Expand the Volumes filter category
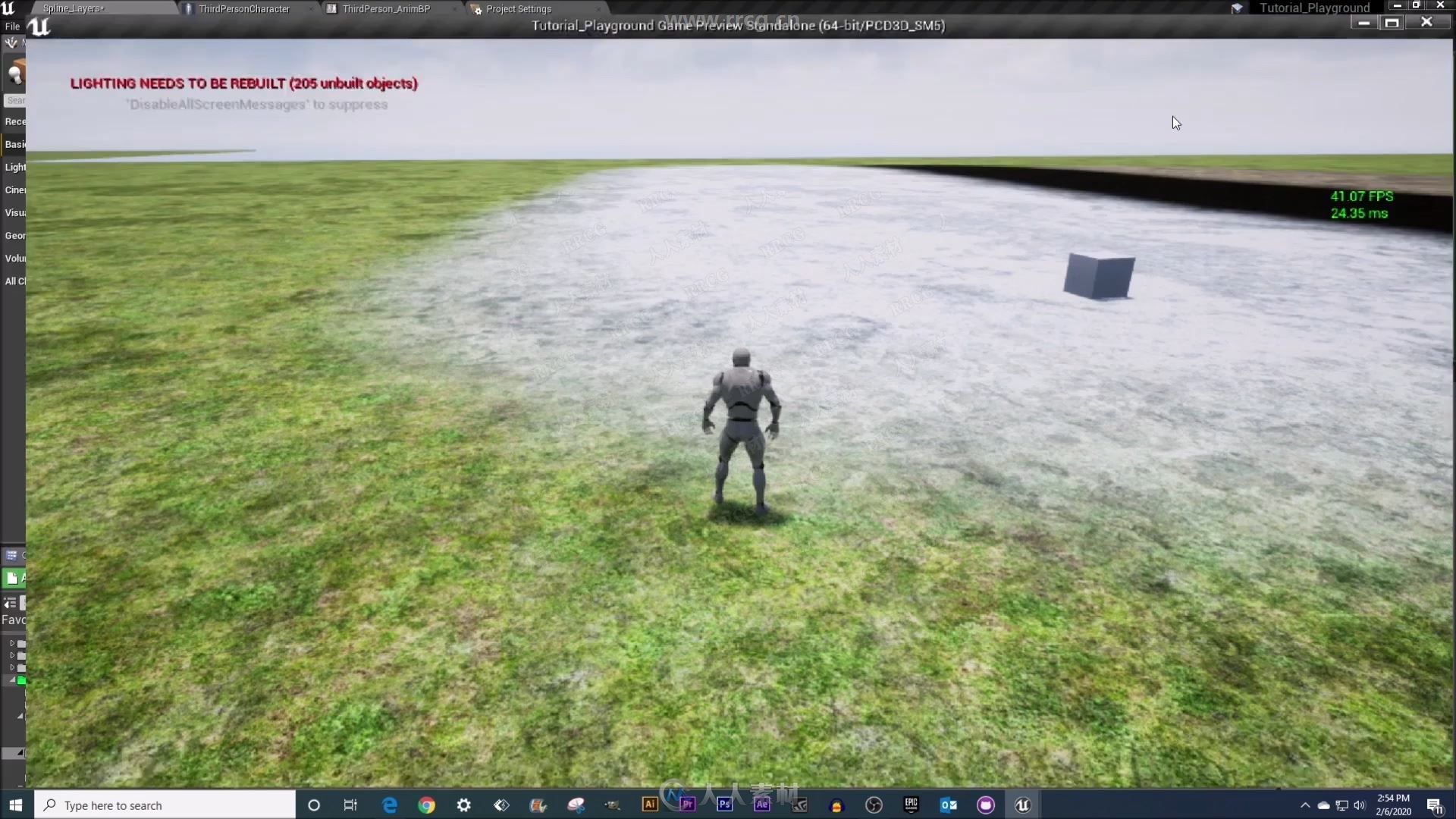The image size is (1456, 819). 15,257
